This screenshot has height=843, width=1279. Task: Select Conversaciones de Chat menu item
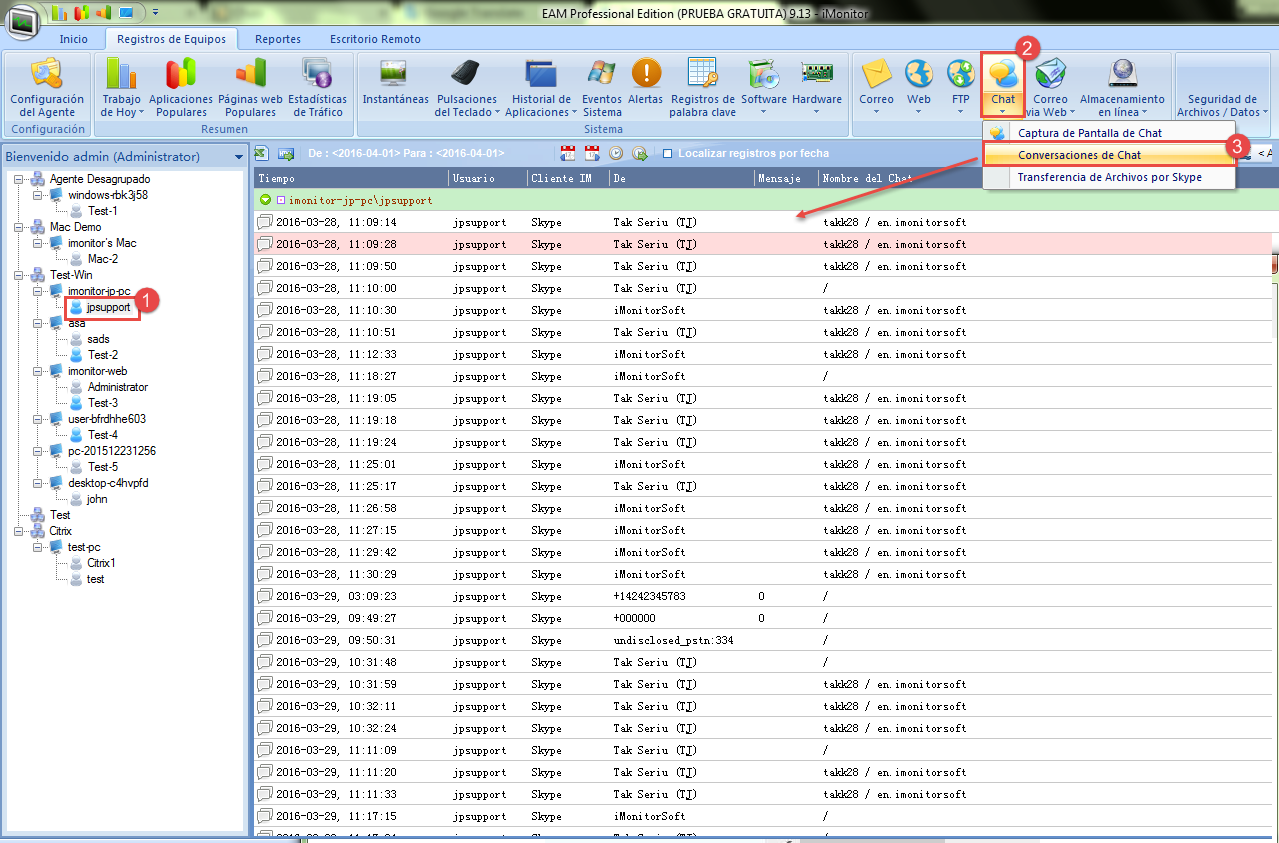1109,155
